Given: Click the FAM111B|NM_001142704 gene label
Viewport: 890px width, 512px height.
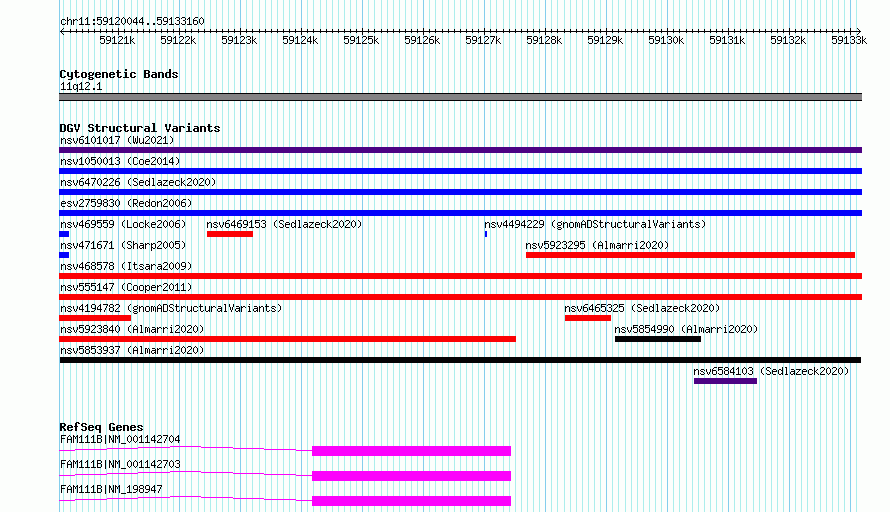Looking at the screenshot, I should coord(120,439).
